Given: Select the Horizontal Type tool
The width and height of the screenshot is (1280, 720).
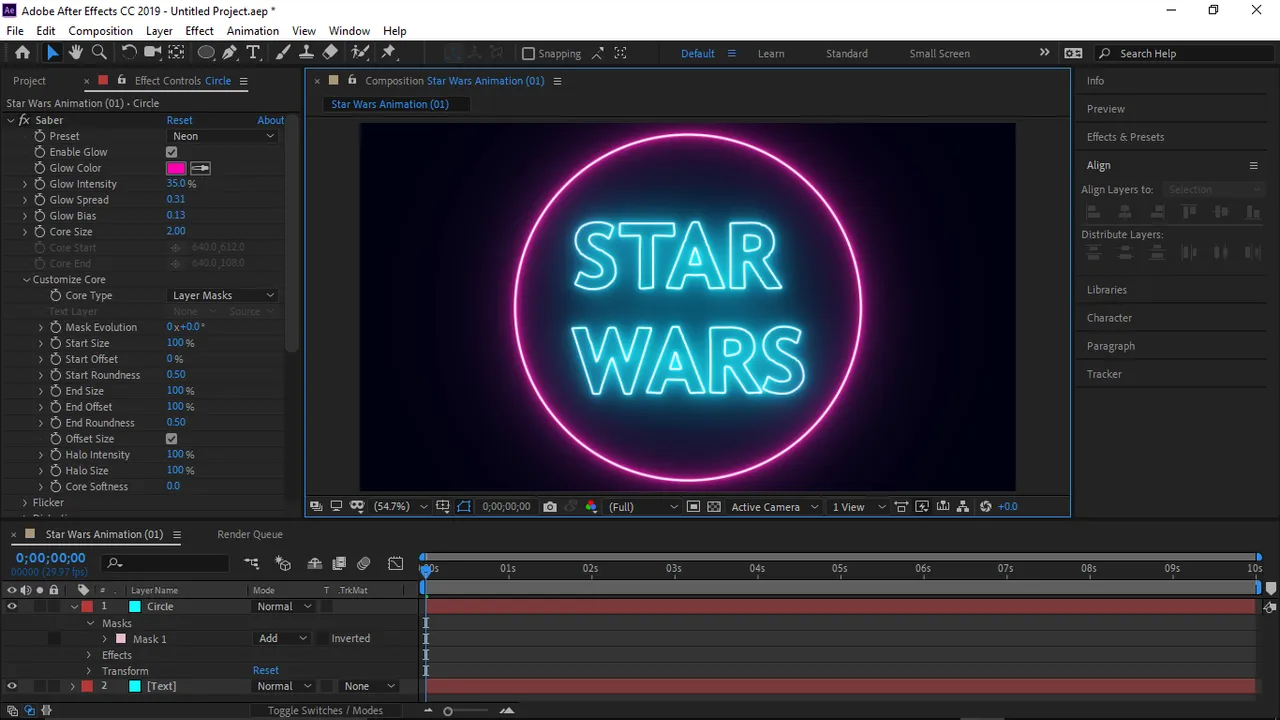Looking at the screenshot, I should click(x=254, y=53).
